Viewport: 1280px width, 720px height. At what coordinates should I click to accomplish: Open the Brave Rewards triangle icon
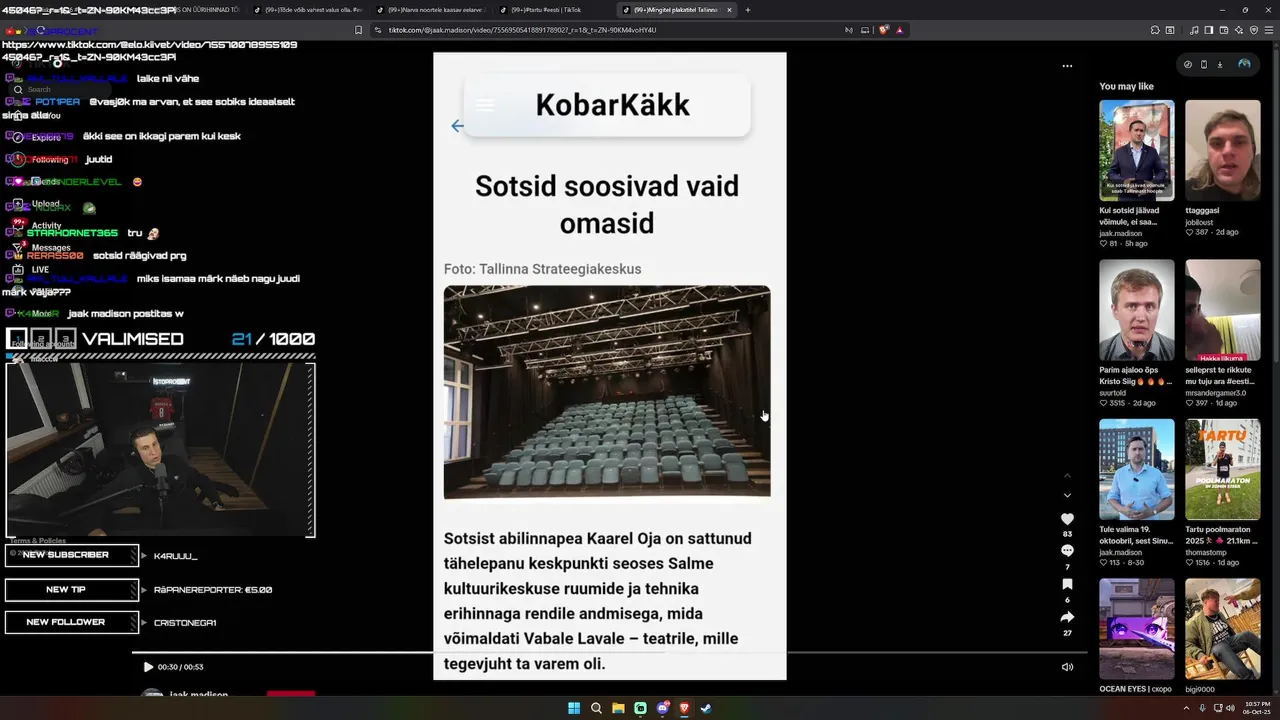click(900, 30)
